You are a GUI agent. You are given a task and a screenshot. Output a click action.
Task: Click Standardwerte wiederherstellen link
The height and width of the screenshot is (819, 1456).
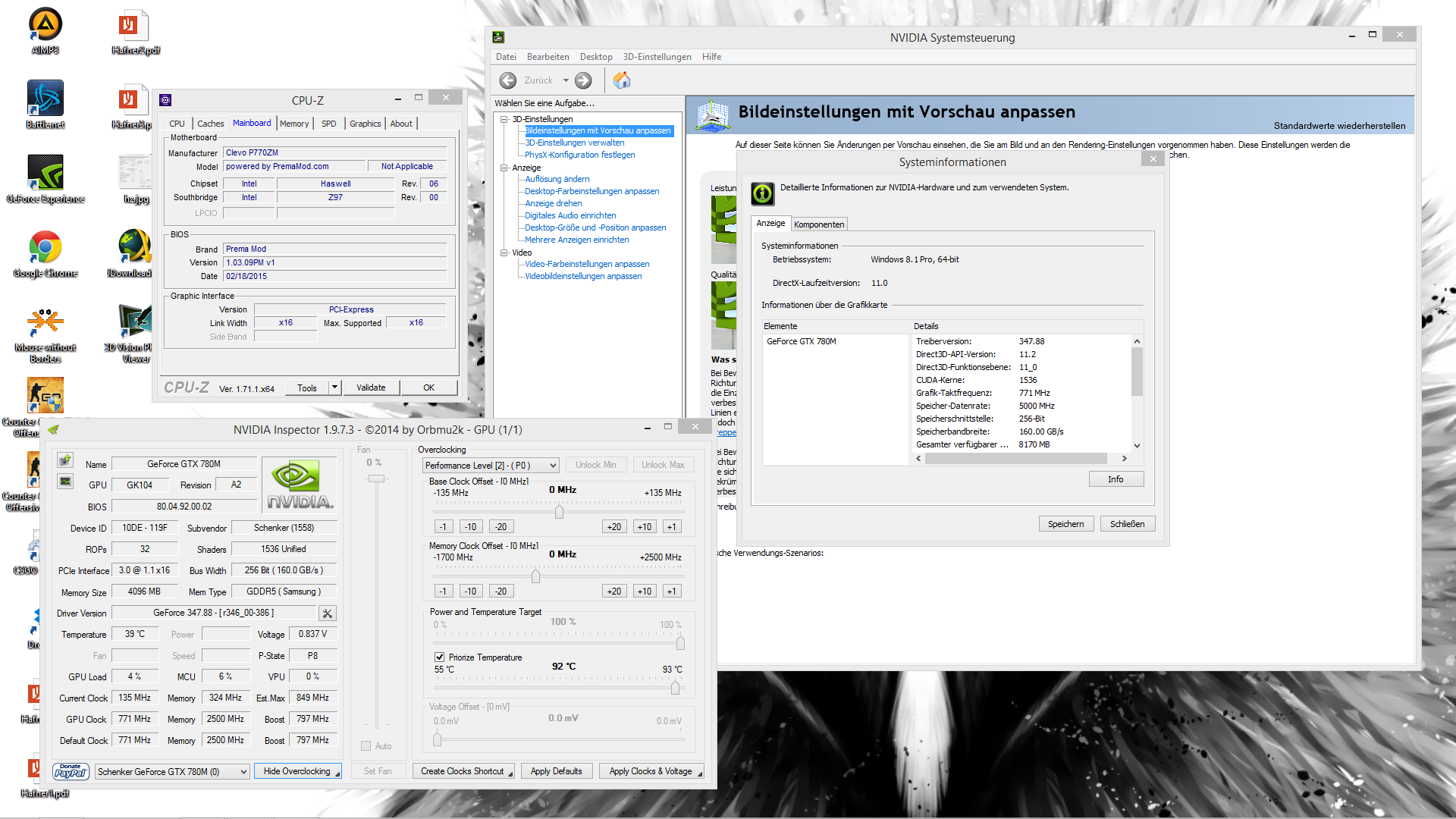tap(1339, 126)
